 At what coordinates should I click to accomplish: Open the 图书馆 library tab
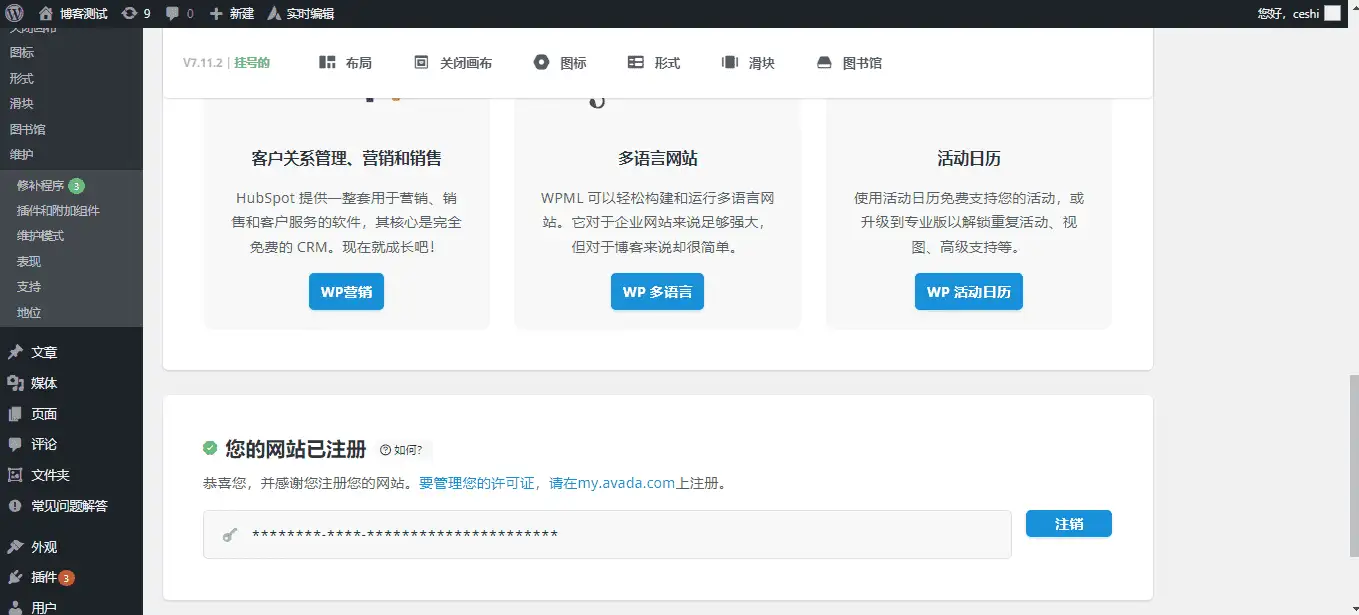coord(850,63)
